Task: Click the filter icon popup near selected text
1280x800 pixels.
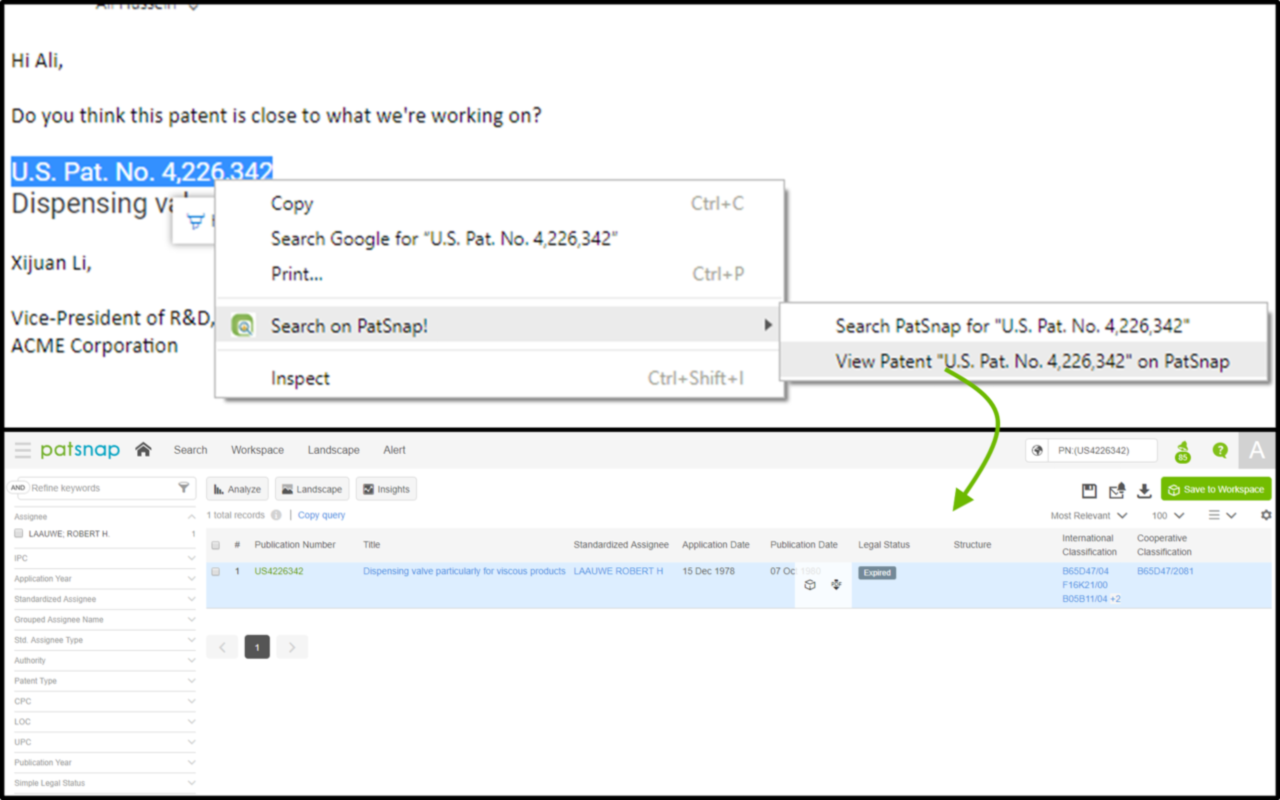Action: click(x=195, y=222)
